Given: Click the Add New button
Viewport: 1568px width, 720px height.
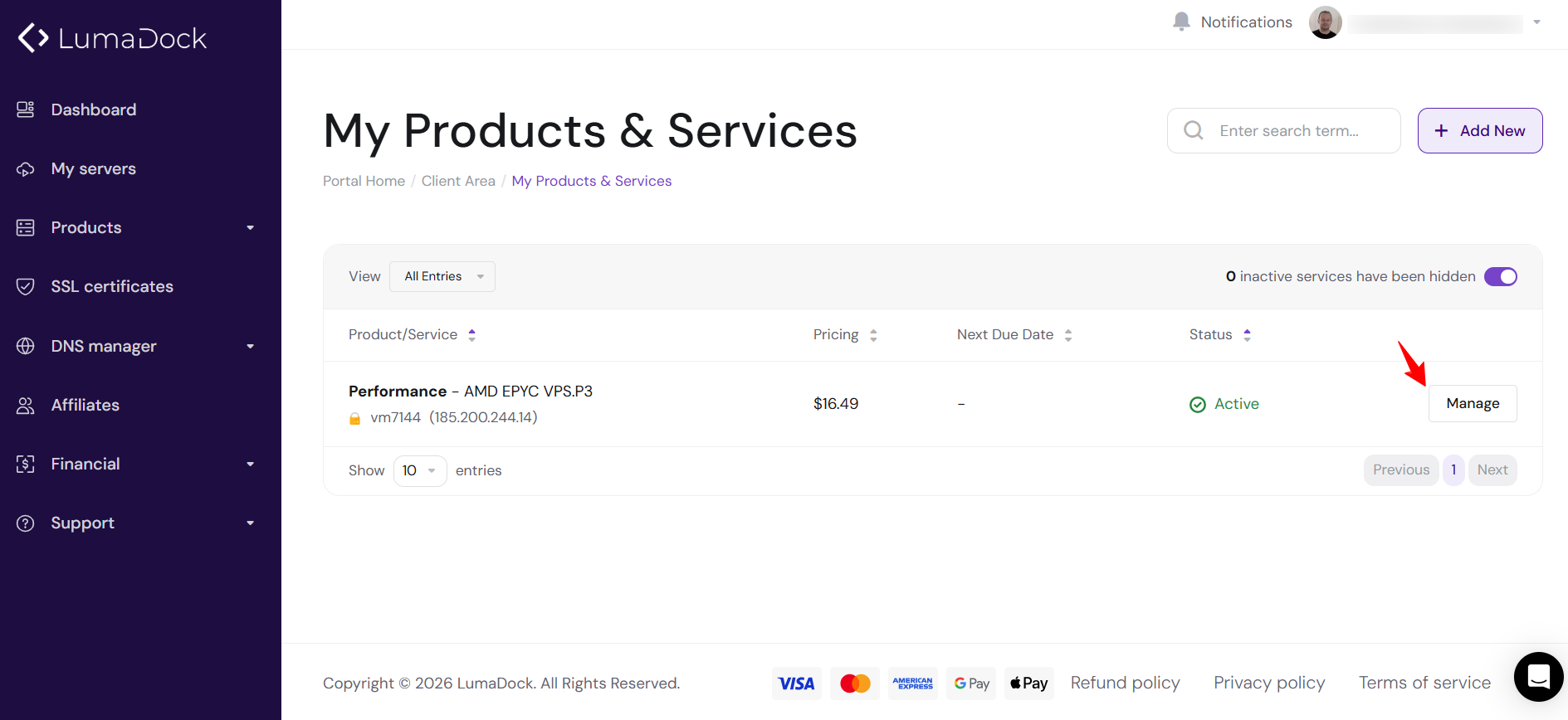Looking at the screenshot, I should click(x=1480, y=130).
